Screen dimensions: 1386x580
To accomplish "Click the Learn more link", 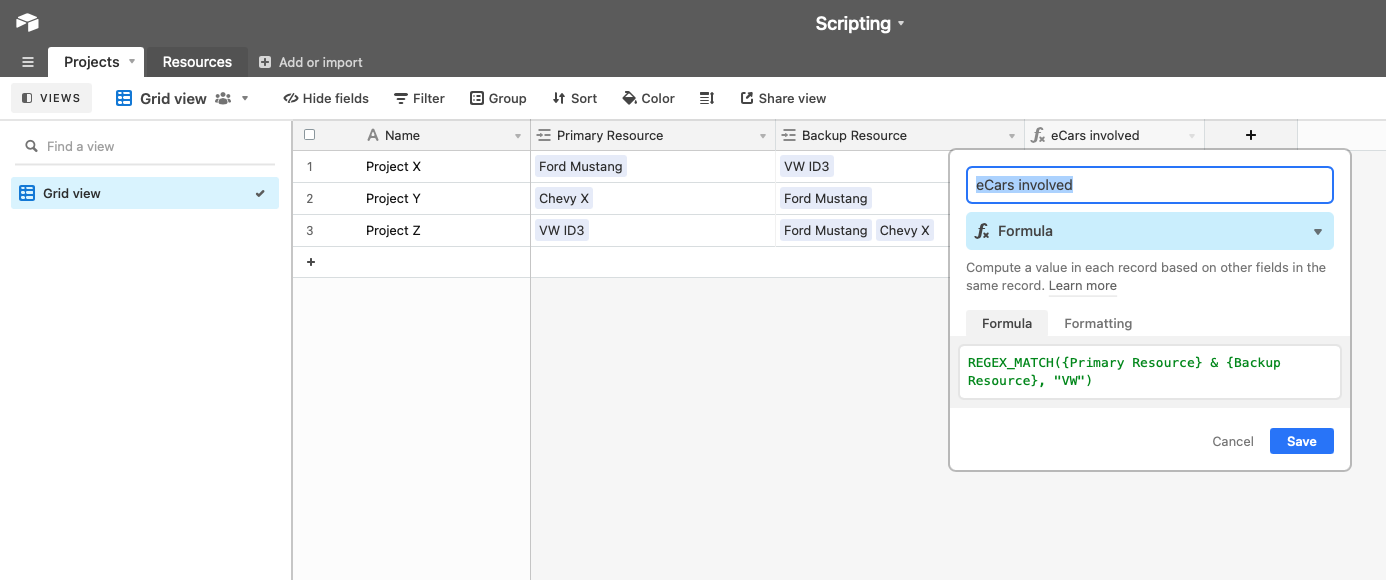I will [1083, 286].
